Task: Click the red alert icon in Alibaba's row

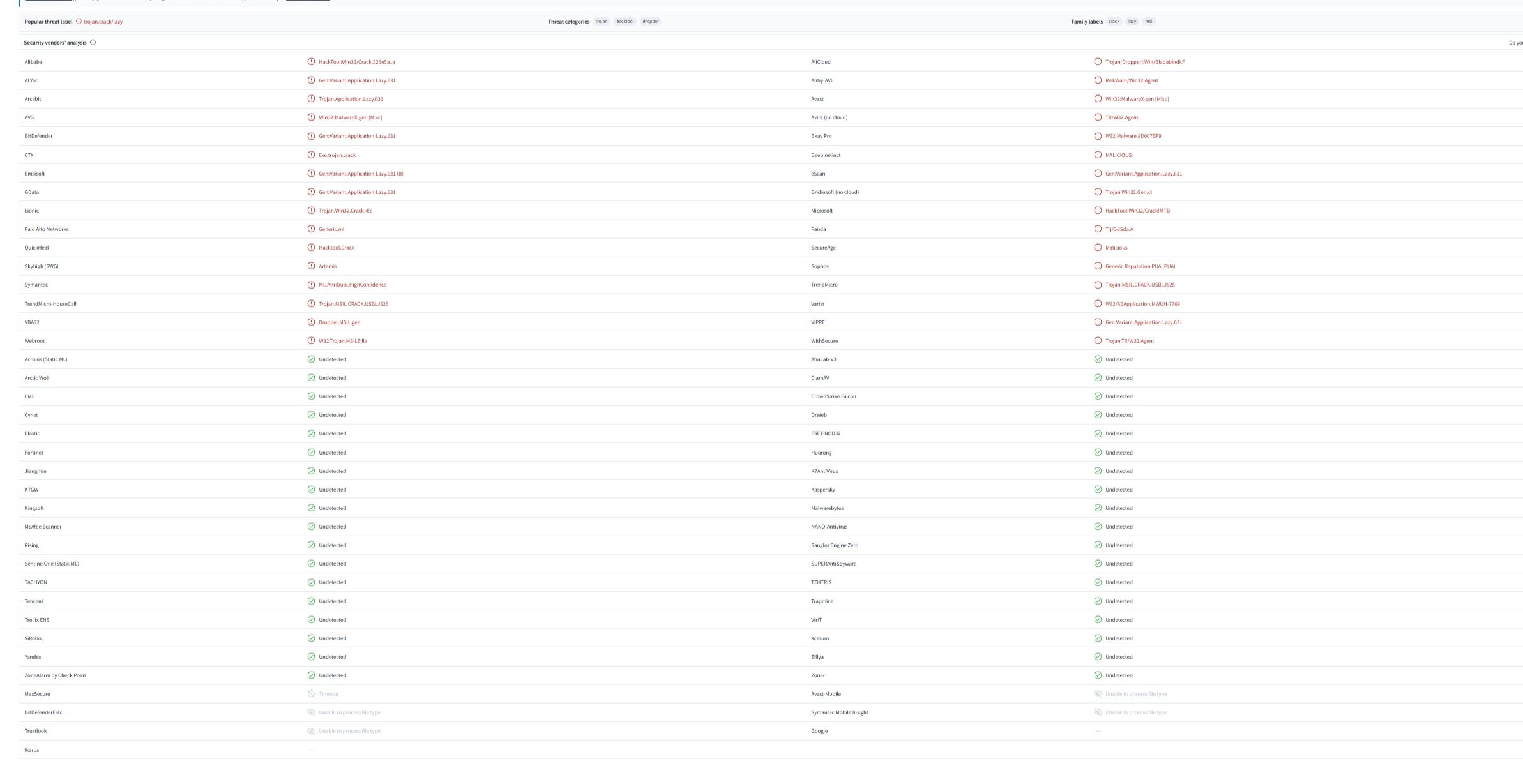Action: 312,62
